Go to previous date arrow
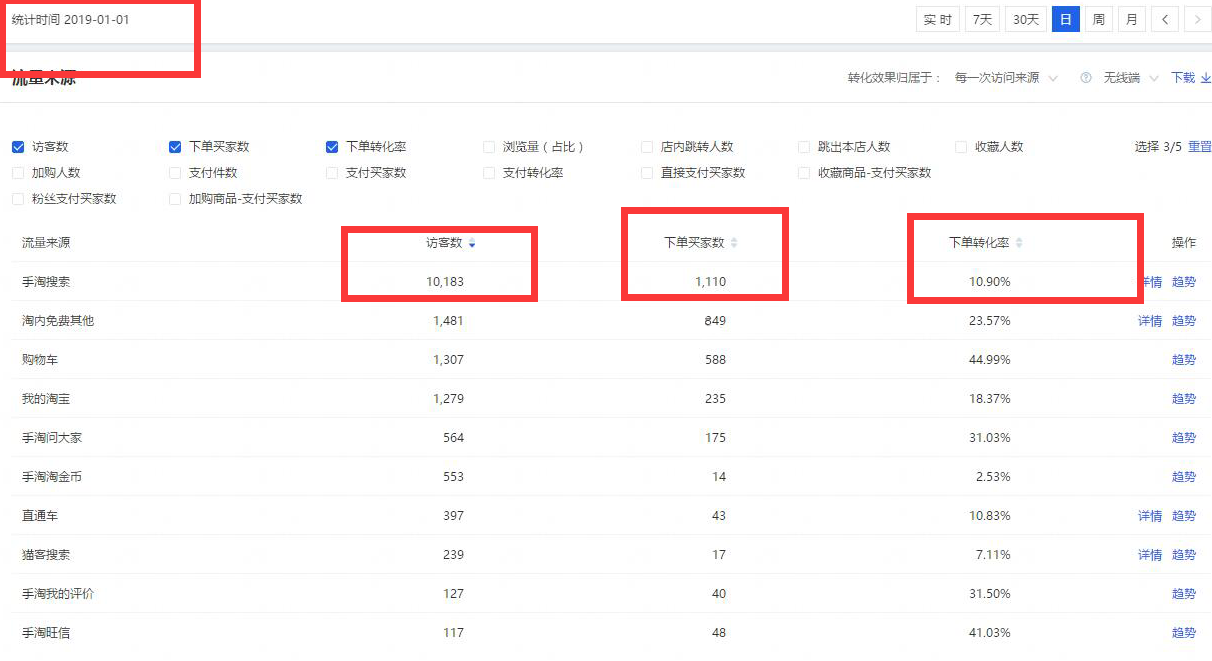1212x661 pixels. coord(1164,19)
